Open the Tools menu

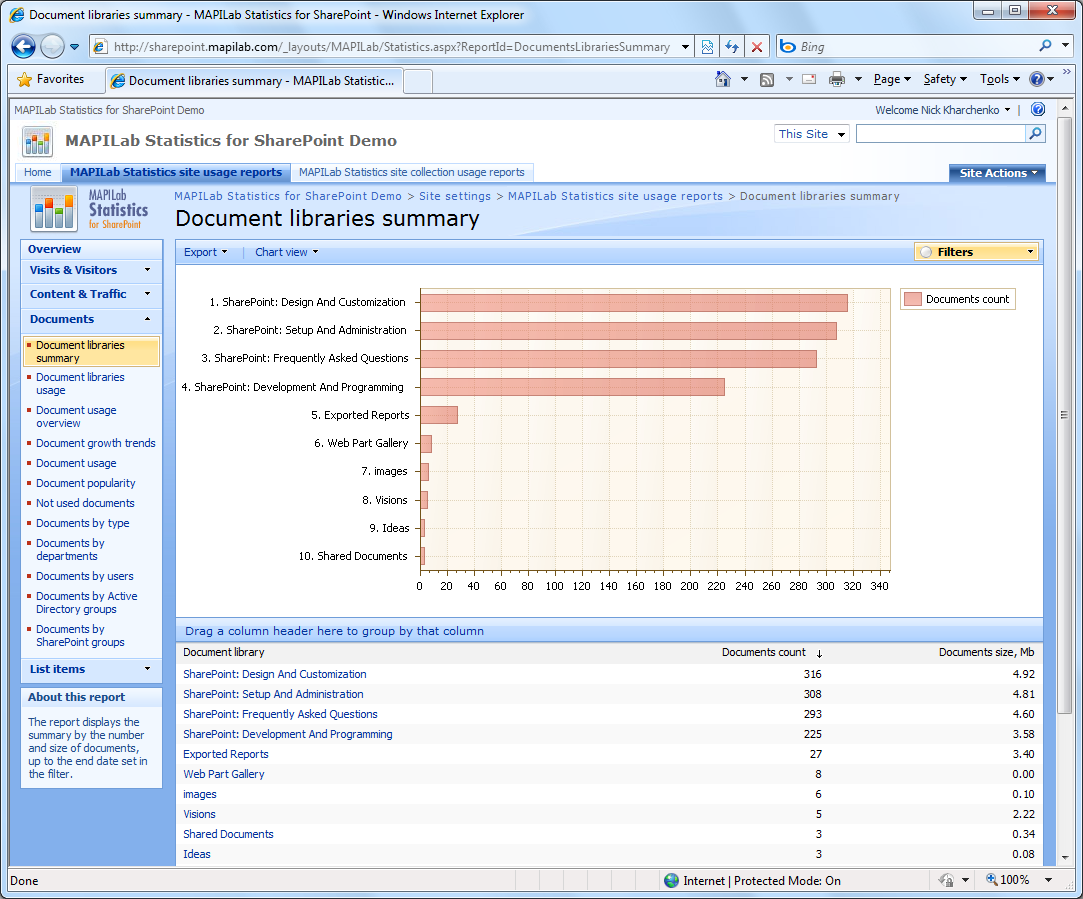(x=999, y=79)
